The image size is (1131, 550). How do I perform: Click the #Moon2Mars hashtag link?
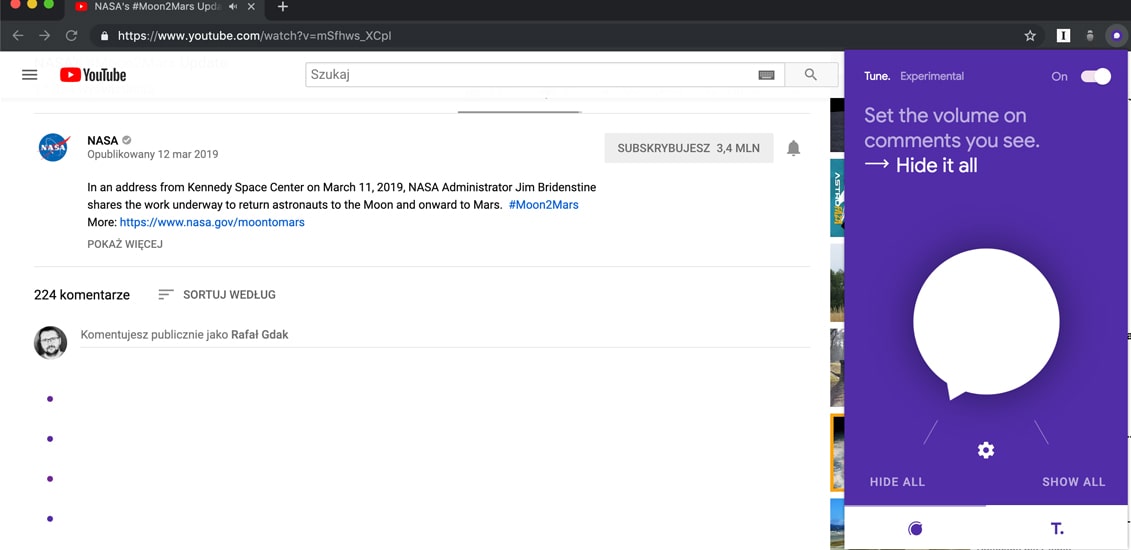point(543,205)
